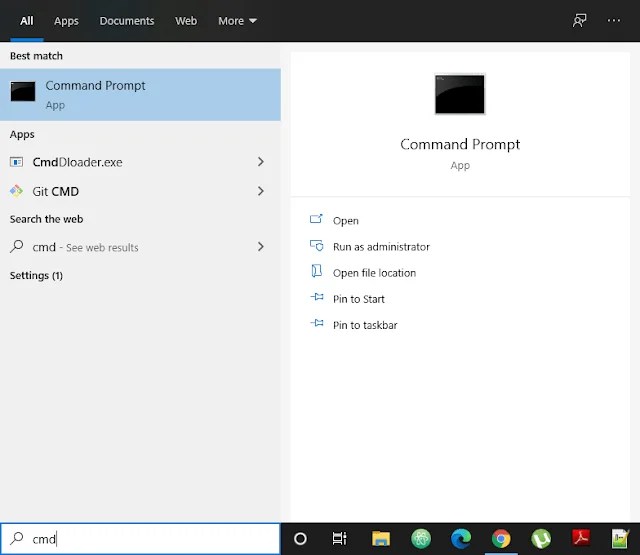Click the web search magnifier icon beside cmd
640x555 pixels.
pos(16,246)
